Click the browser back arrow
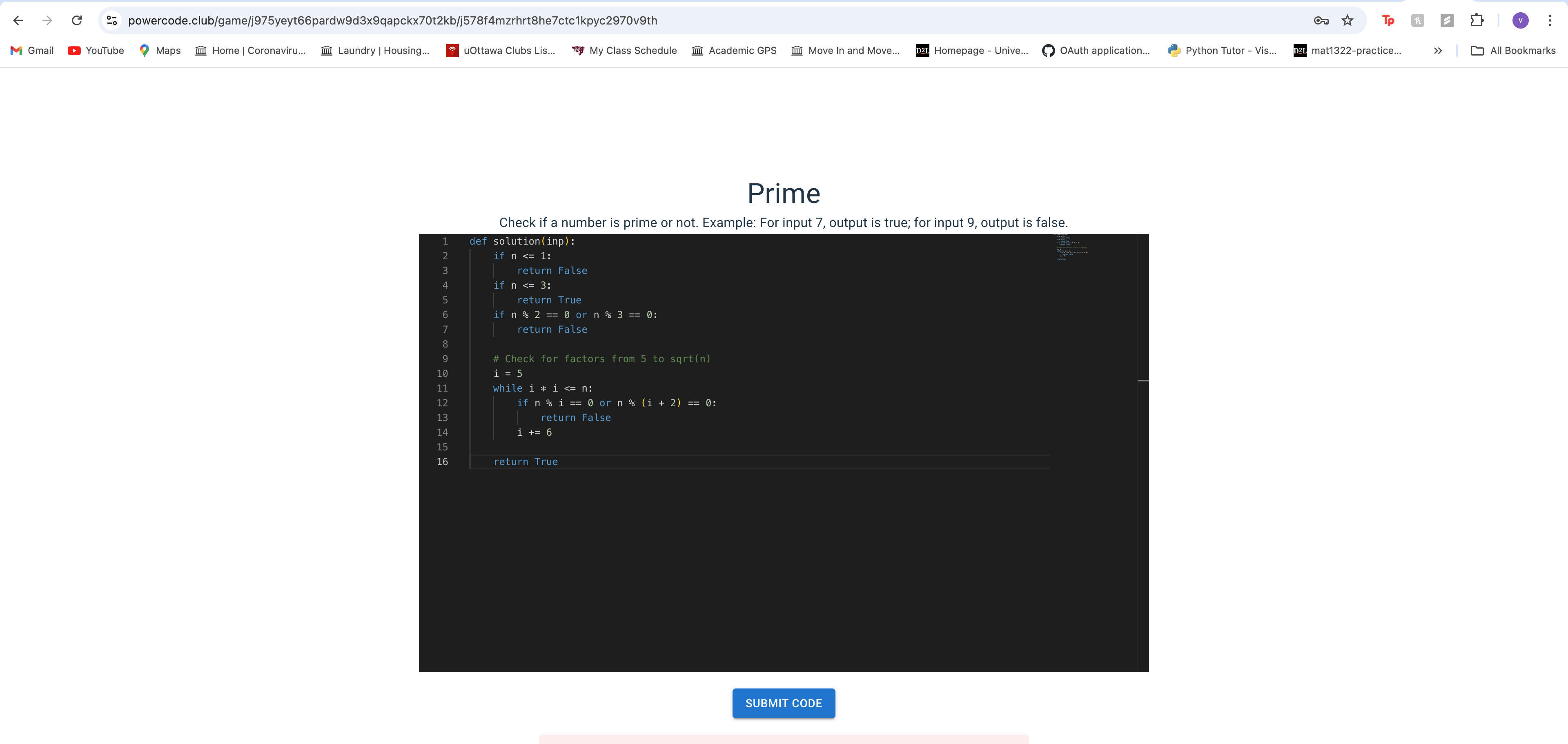1568x744 pixels. pyautogui.click(x=18, y=21)
